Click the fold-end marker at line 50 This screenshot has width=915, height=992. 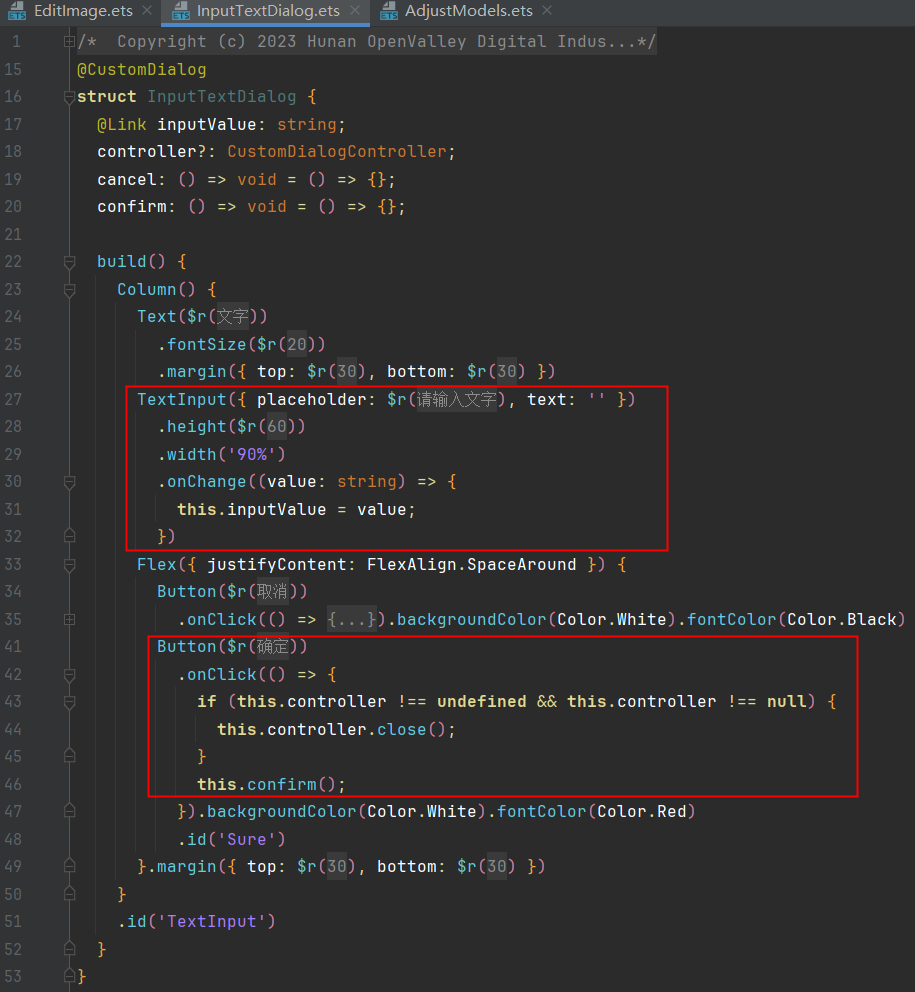pos(70,893)
